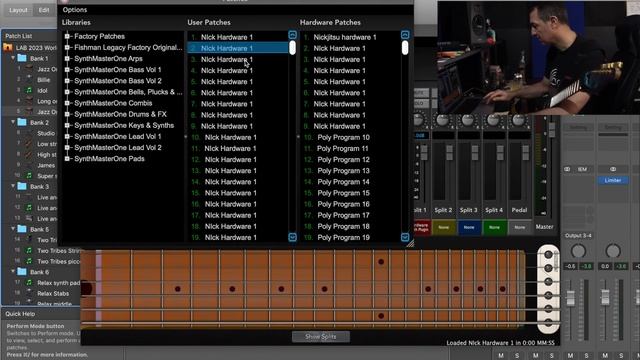Click the Output 3-4 strip volume fader
Image resolution: width=640 pixels, height=360 pixels.
(571, 297)
